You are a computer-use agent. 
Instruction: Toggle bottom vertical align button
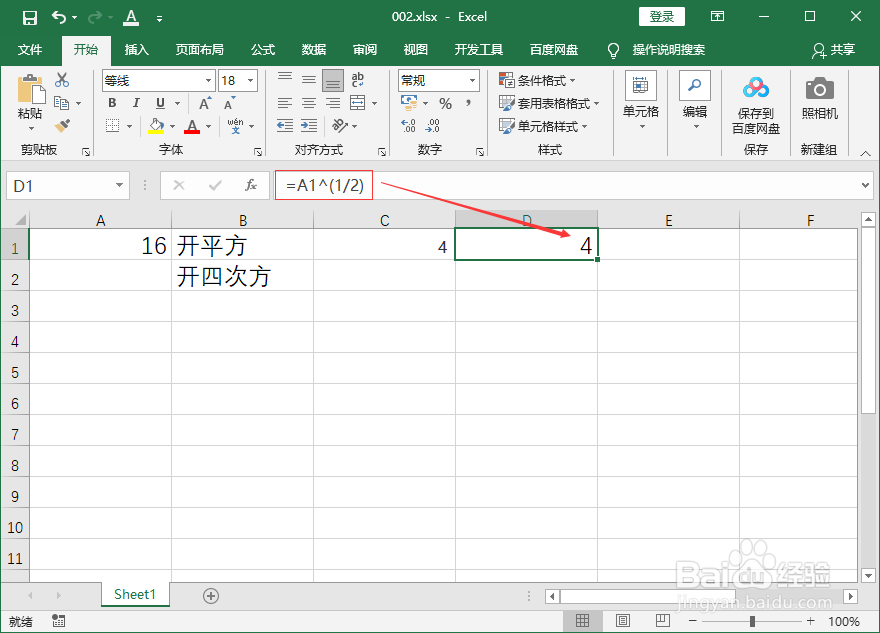333,81
